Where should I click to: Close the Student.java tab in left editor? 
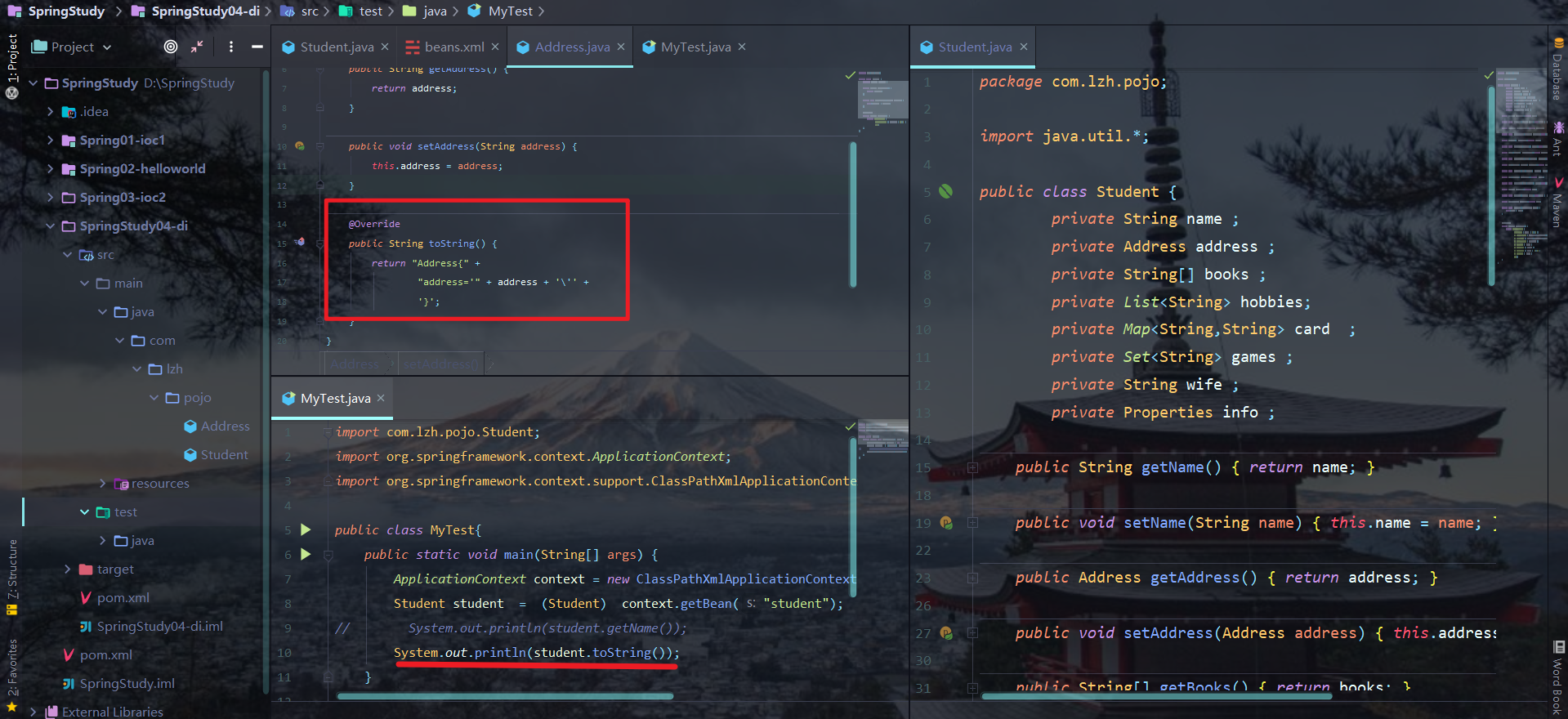tap(385, 47)
